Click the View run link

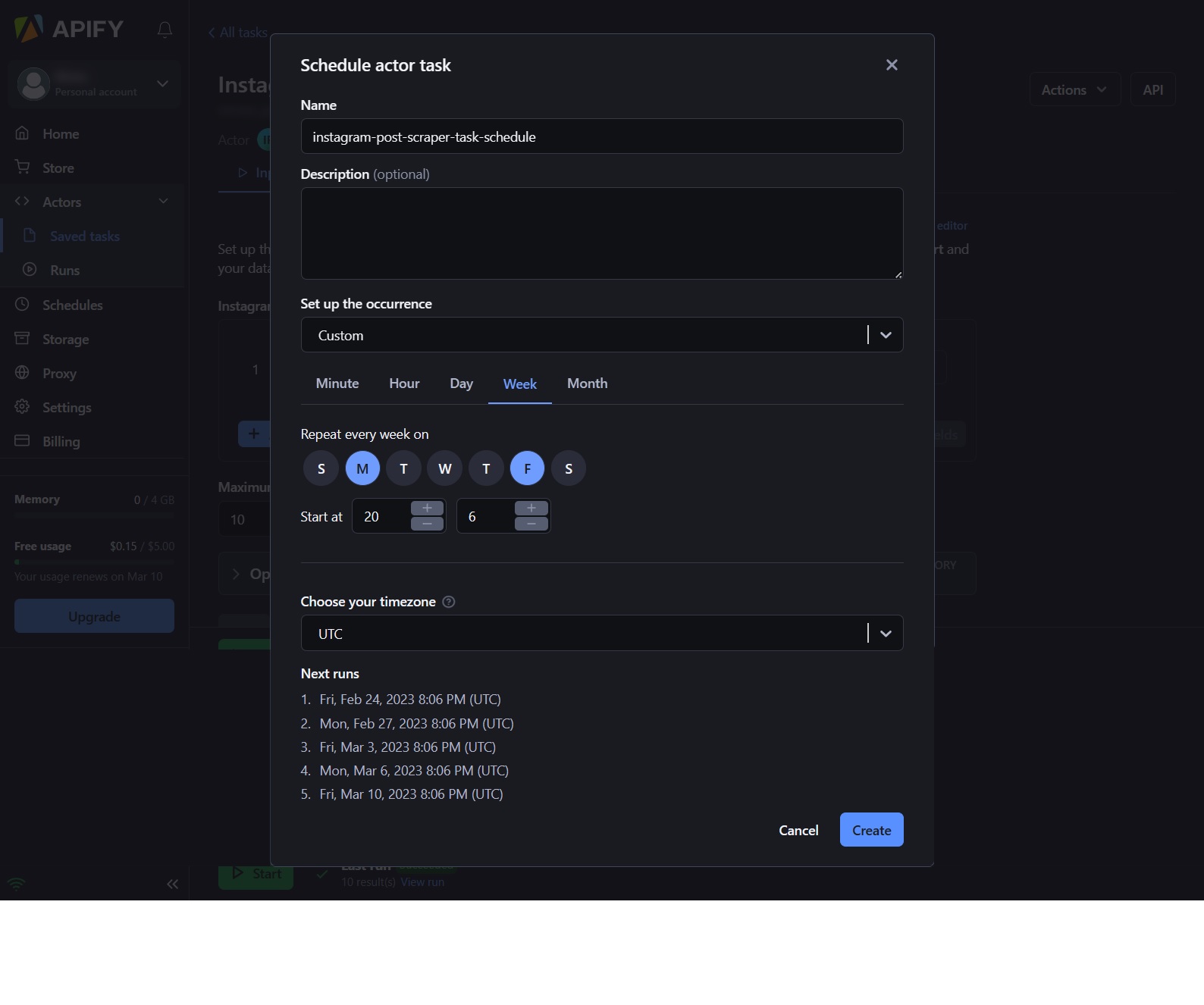tap(422, 882)
